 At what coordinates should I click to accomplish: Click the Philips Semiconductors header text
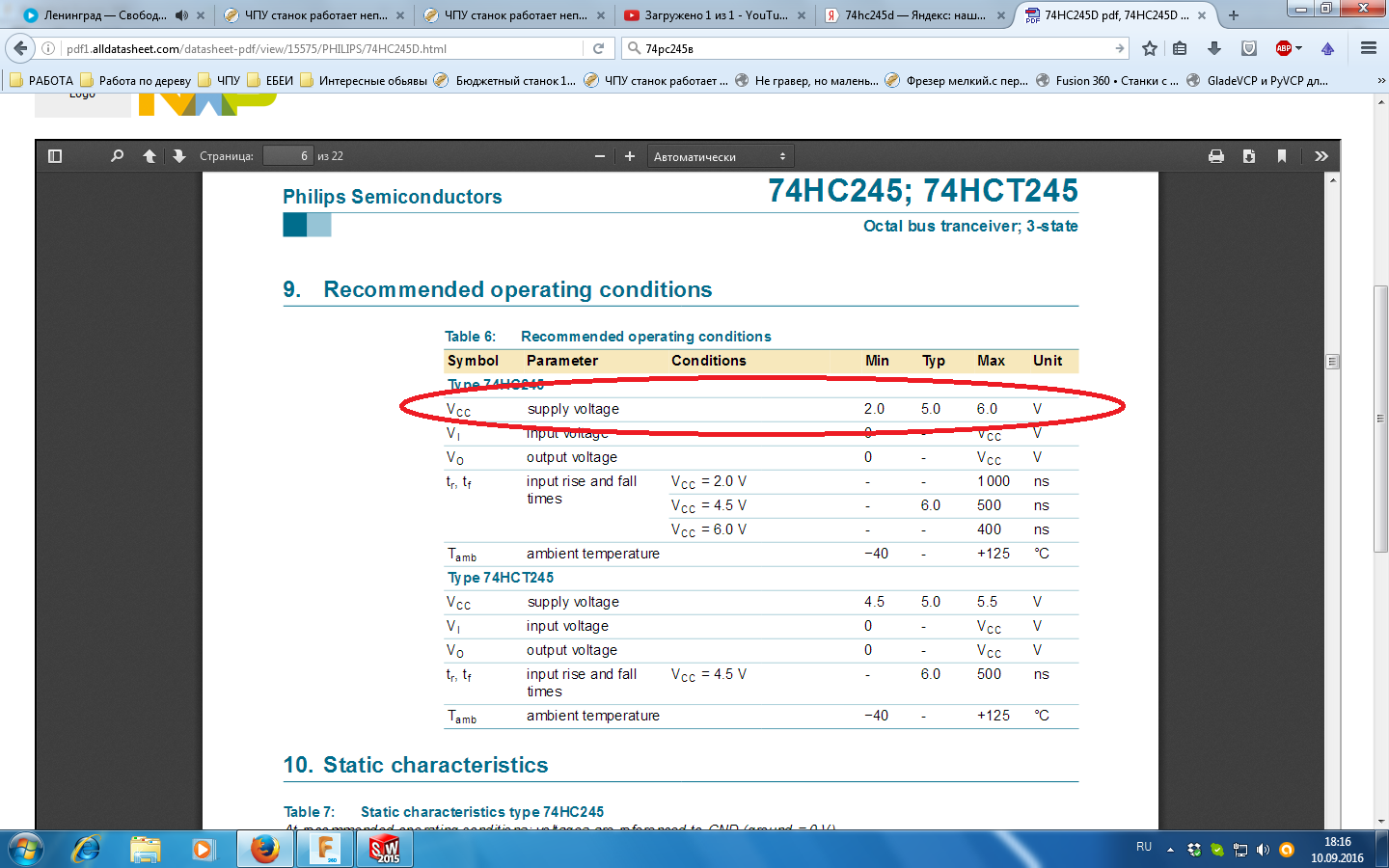[393, 197]
